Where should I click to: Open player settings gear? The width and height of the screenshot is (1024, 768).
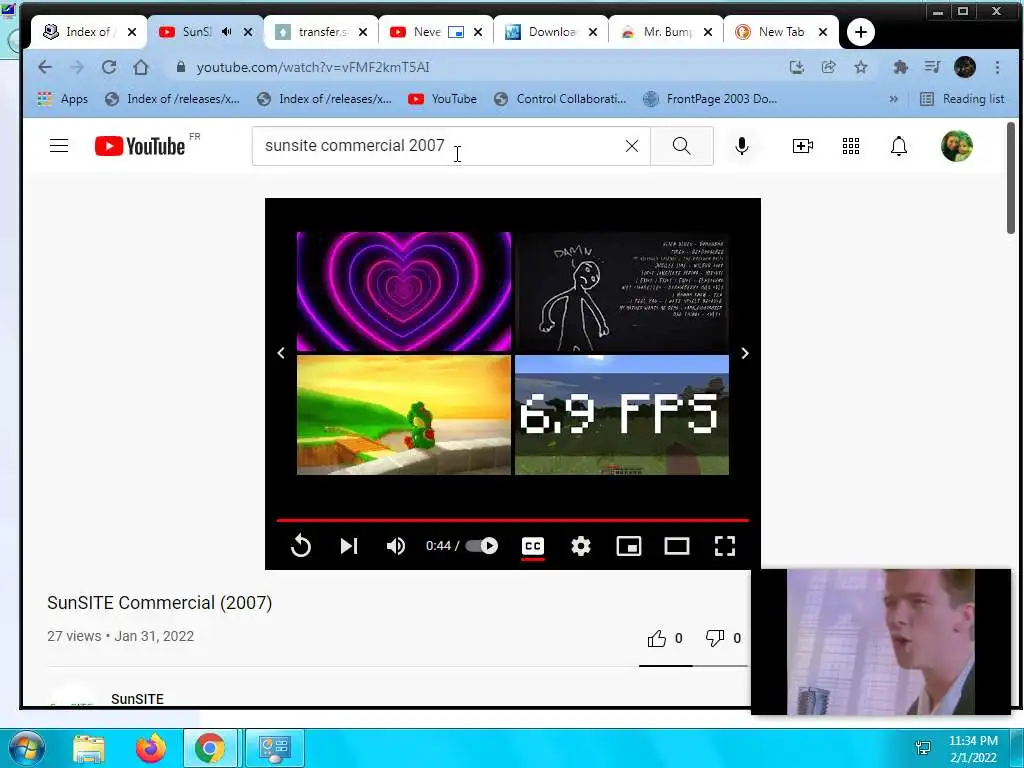click(x=581, y=545)
